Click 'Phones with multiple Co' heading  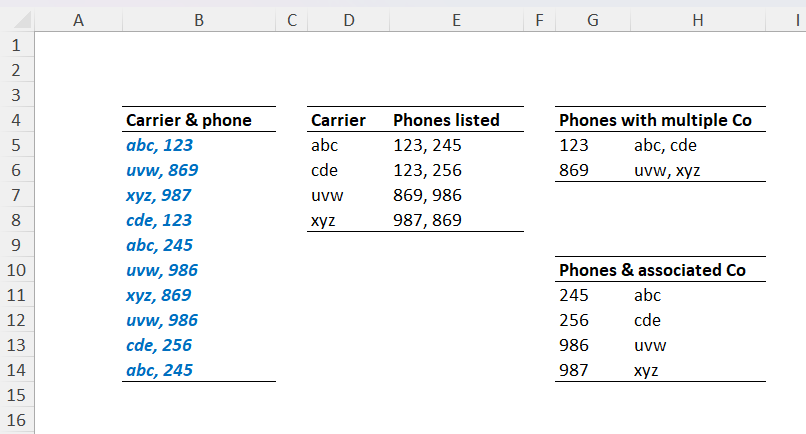[655, 120]
